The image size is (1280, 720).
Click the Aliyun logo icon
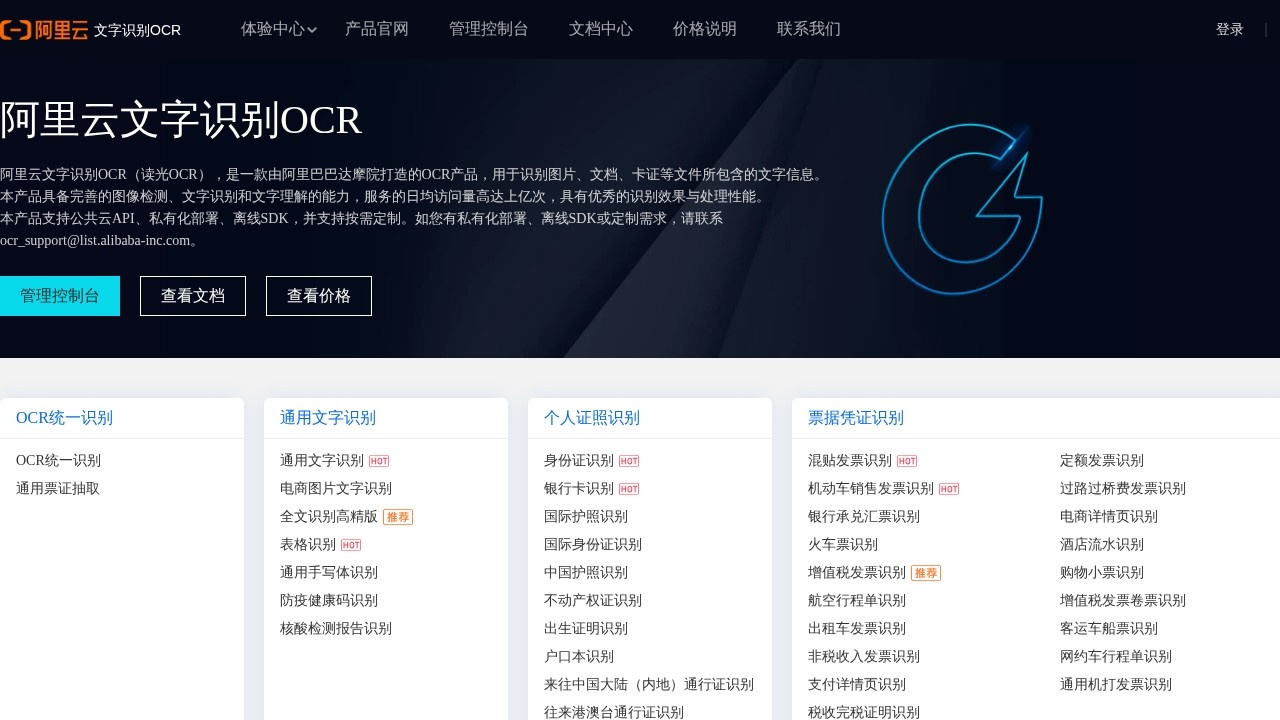[x=44, y=30]
